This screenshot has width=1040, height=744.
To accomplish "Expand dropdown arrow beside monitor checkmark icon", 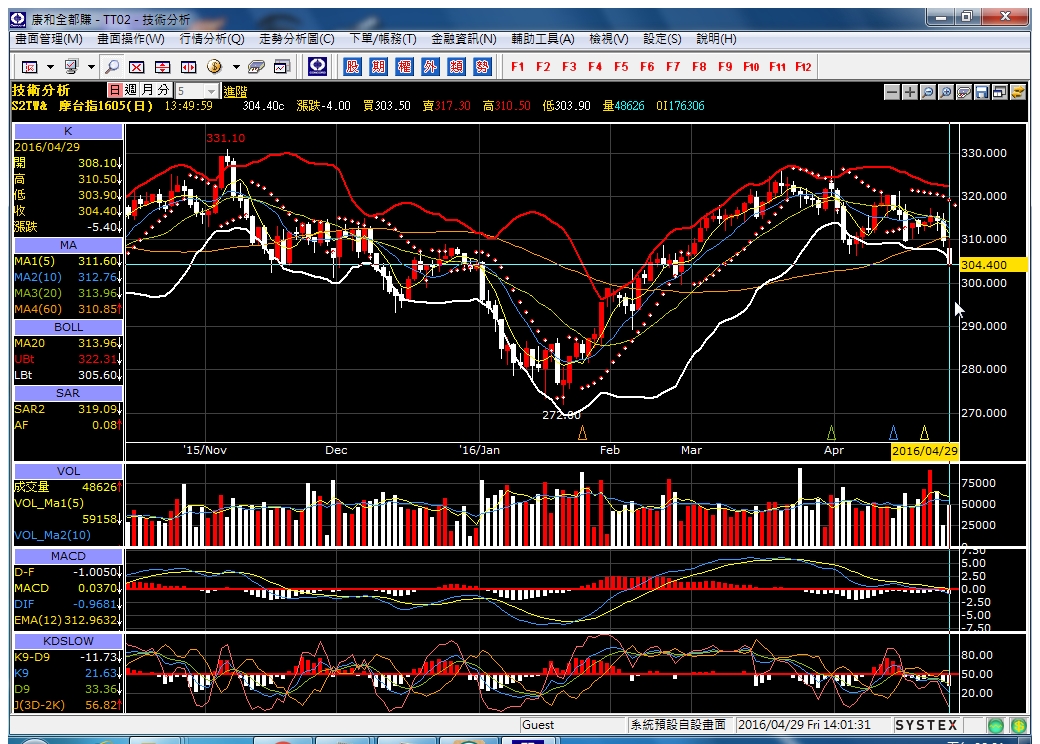I will 91,67.
